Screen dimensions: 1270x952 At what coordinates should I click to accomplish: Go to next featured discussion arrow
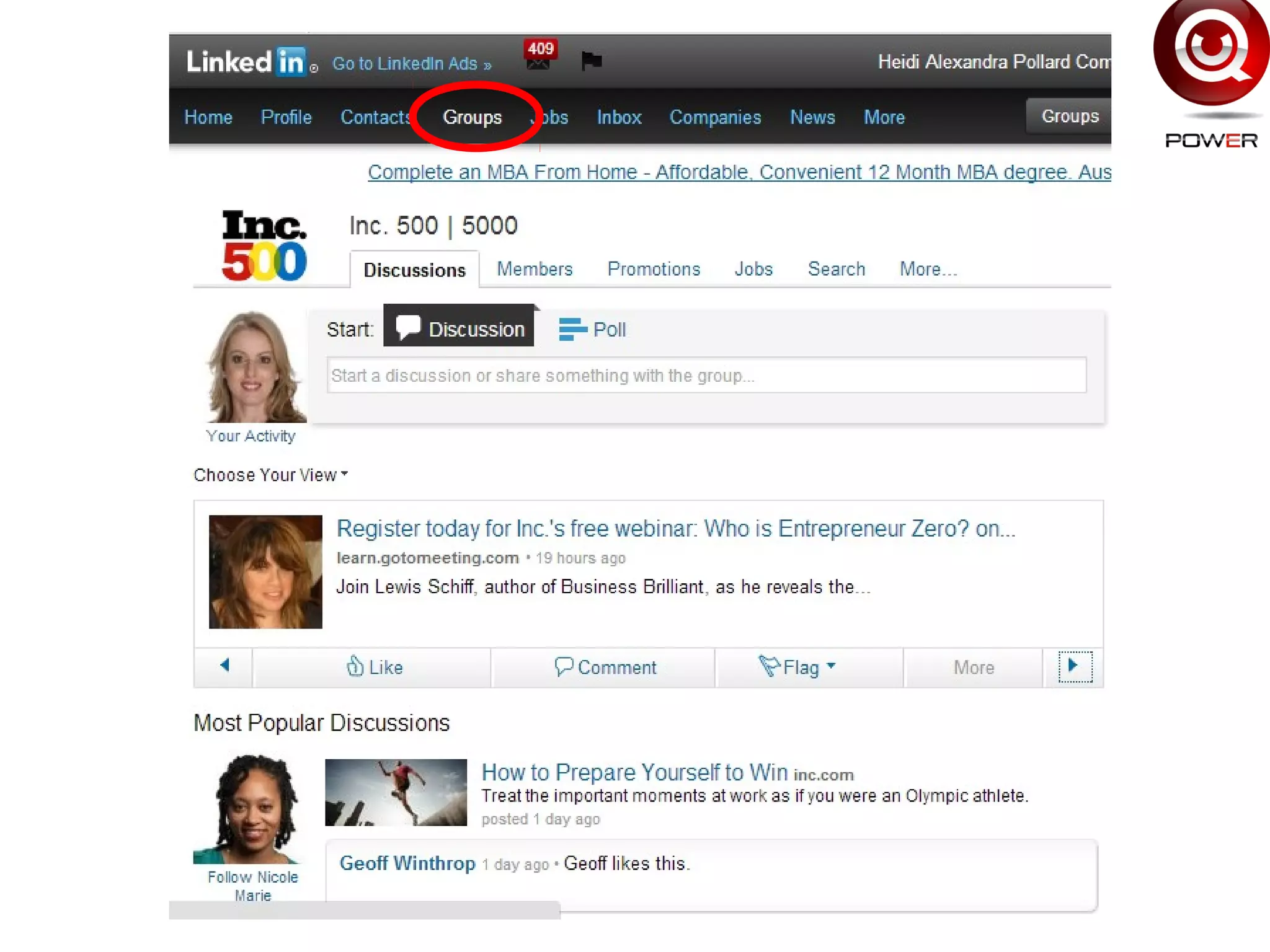click(x=1074, y=666)
